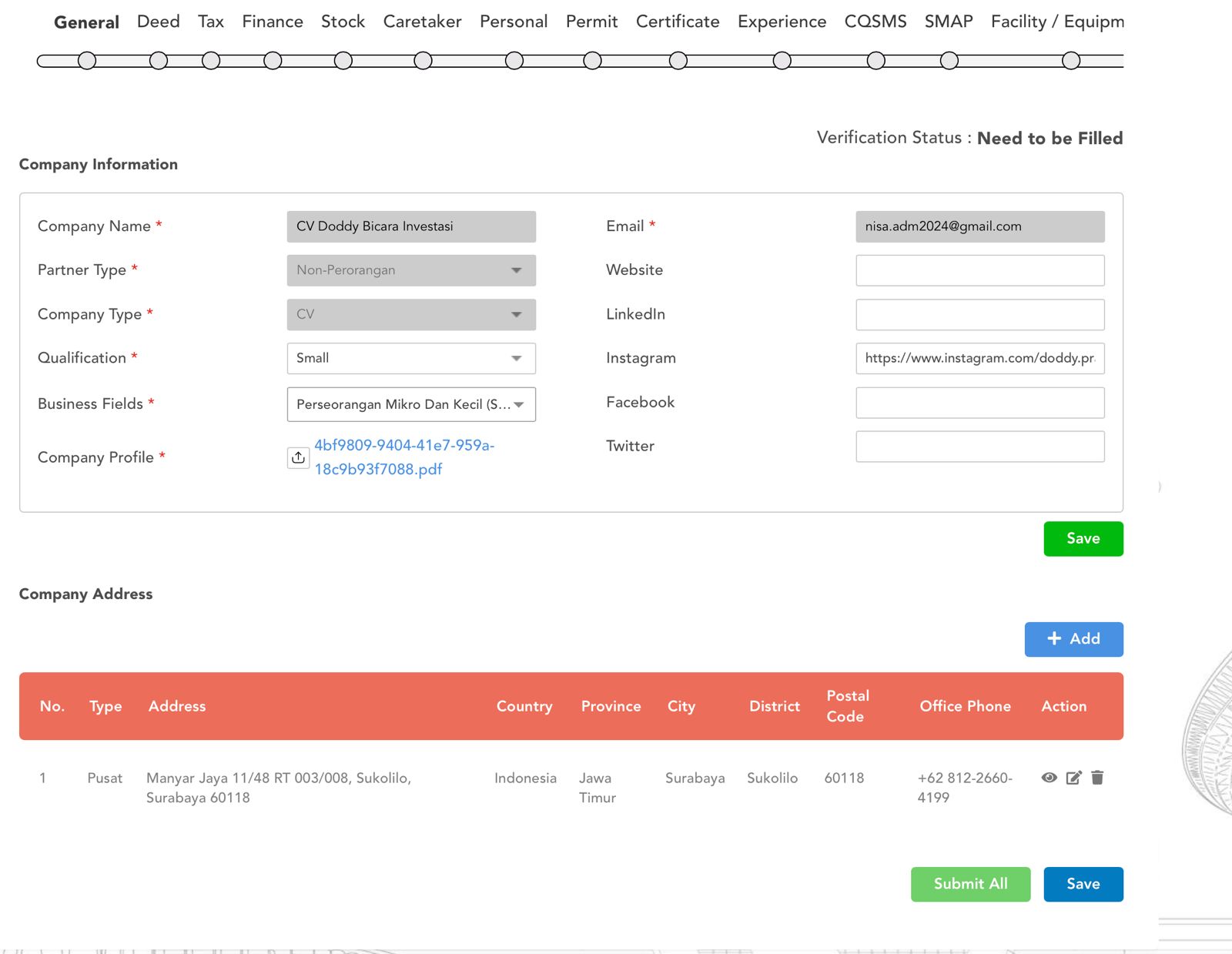Open the Certificate tab

pos(678,22)
